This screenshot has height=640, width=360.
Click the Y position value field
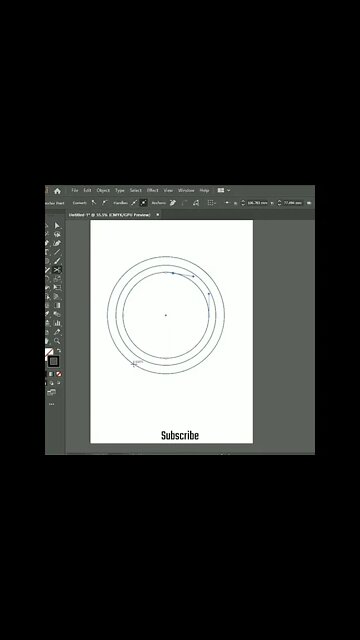coord(293,202)
